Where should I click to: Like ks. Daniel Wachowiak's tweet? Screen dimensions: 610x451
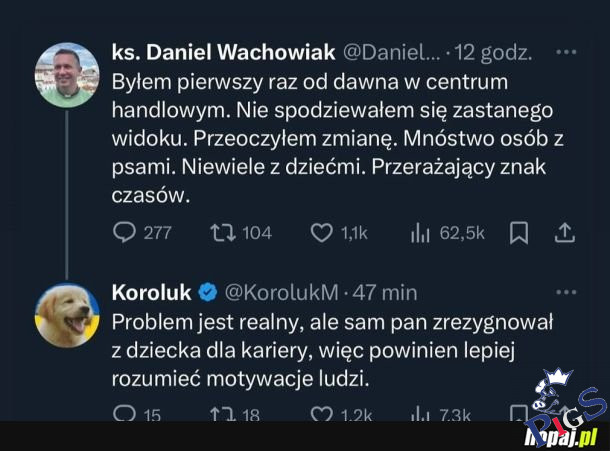pyautogui.click(x=321, y=233)
